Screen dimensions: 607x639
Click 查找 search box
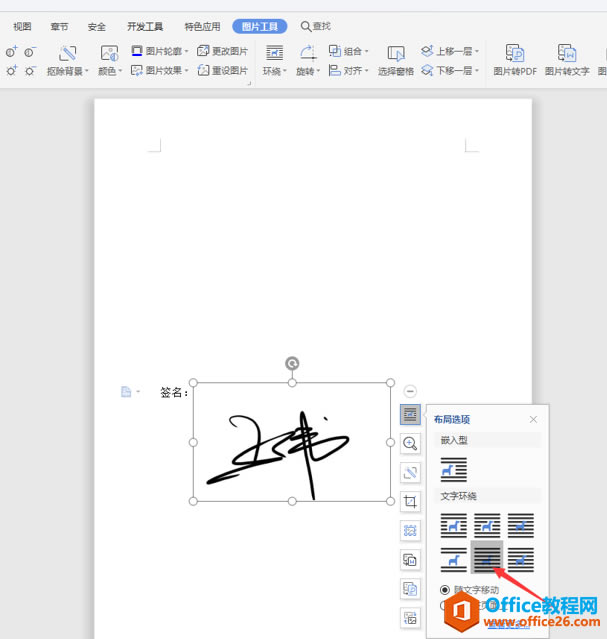tap(316, 26)
